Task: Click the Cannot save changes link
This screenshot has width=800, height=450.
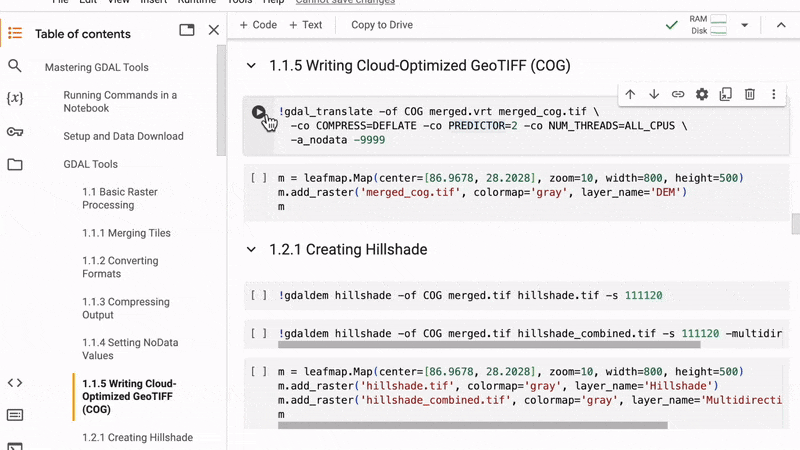Action: (345, 2)
